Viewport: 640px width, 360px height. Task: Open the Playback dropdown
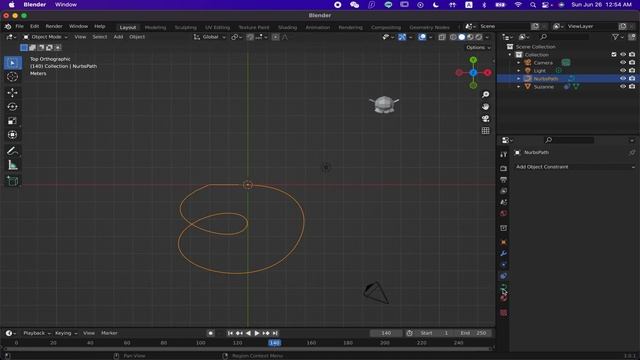[x=36, y=333]
